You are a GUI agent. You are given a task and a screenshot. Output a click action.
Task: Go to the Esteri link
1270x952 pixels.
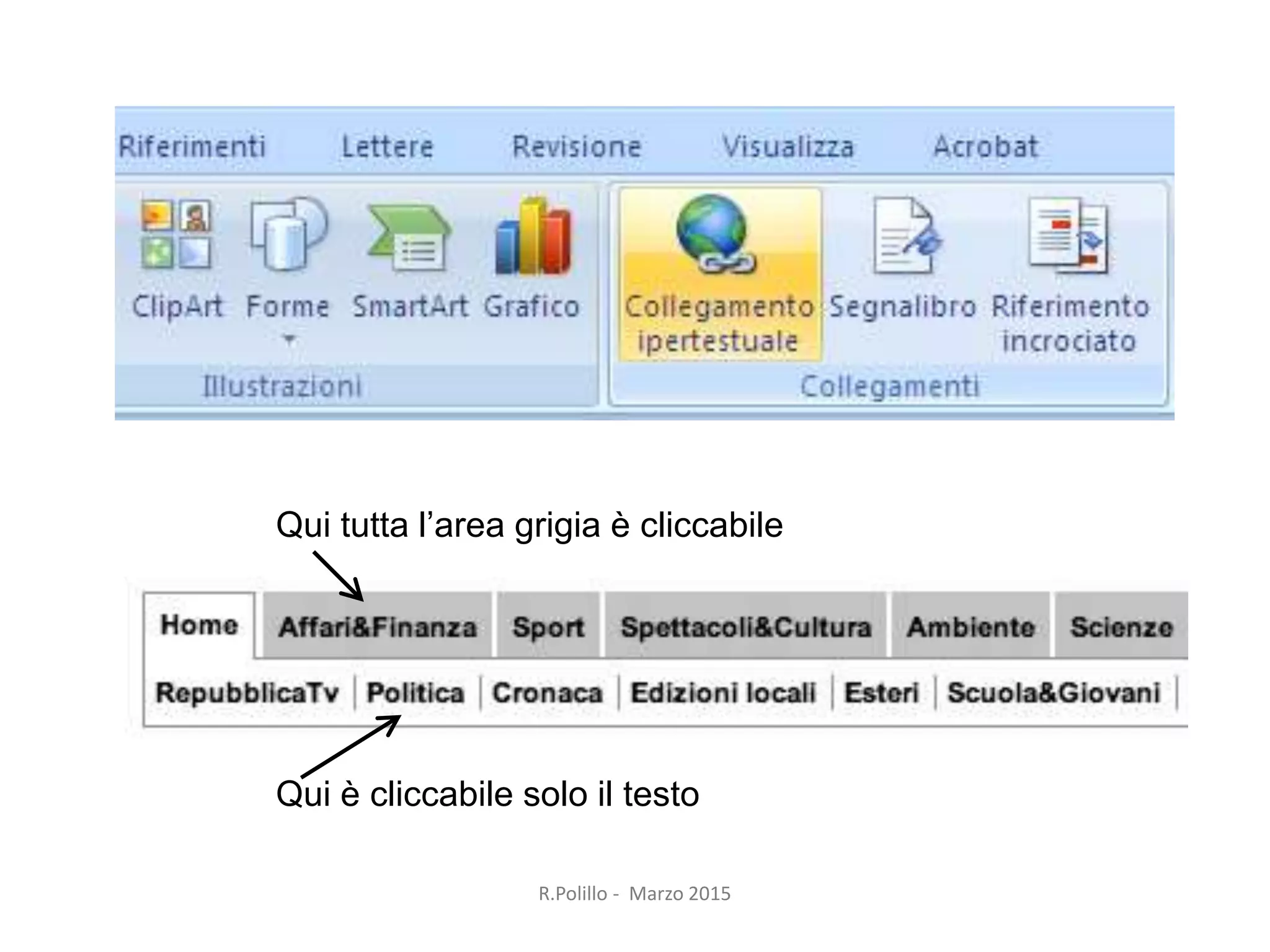(881, 692)
